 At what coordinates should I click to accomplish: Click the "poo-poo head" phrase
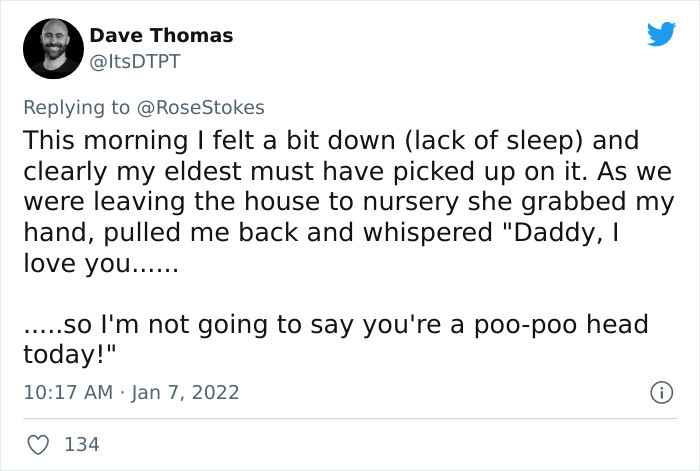click(576, 325)
